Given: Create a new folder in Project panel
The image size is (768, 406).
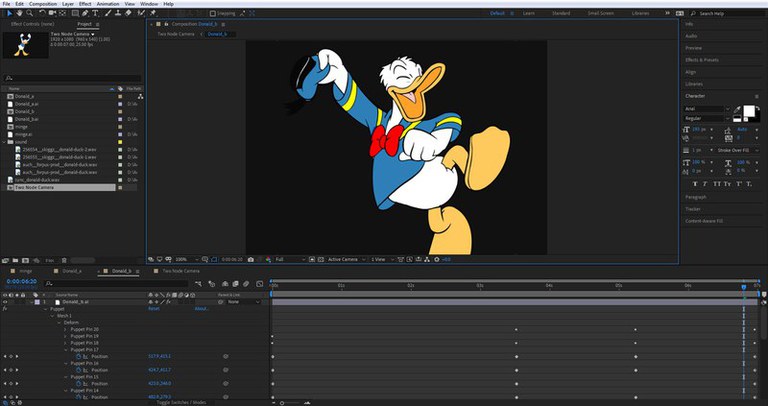Looking at the screenshot, I should [15, 261].
